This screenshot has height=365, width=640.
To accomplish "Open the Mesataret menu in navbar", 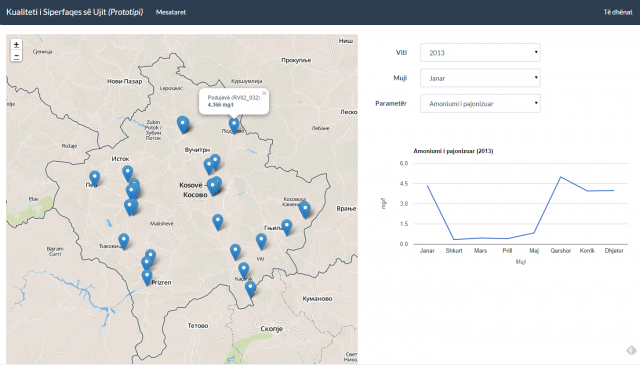I will point(171,12).
